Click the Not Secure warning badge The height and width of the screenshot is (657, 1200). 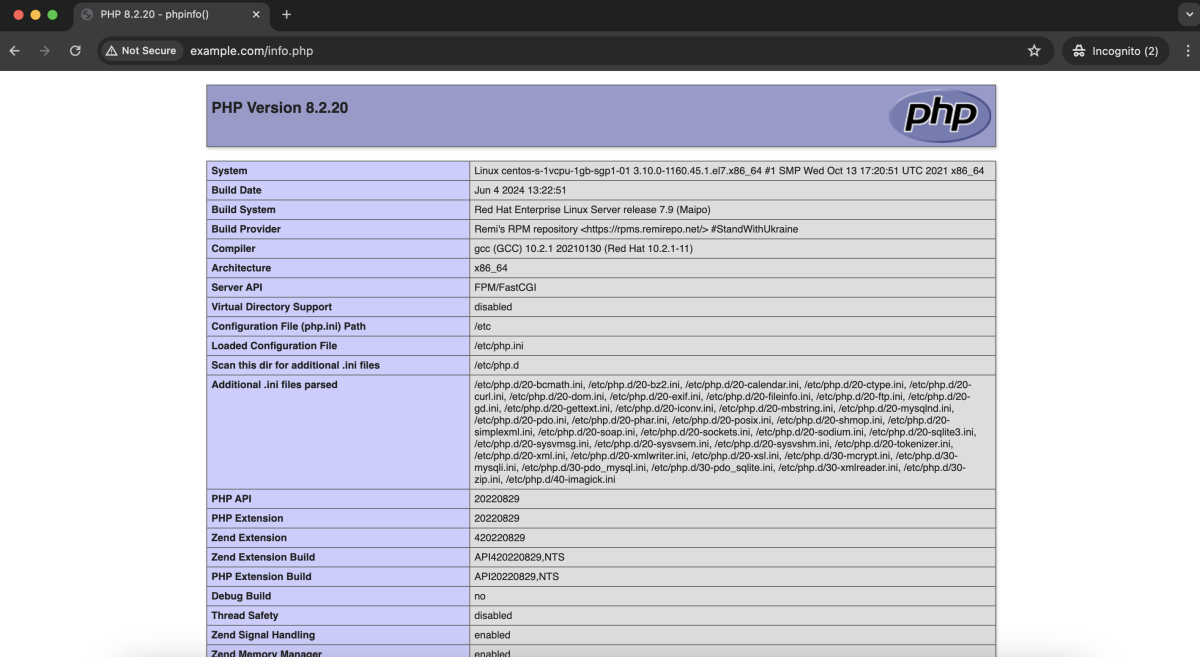[140, 51]
